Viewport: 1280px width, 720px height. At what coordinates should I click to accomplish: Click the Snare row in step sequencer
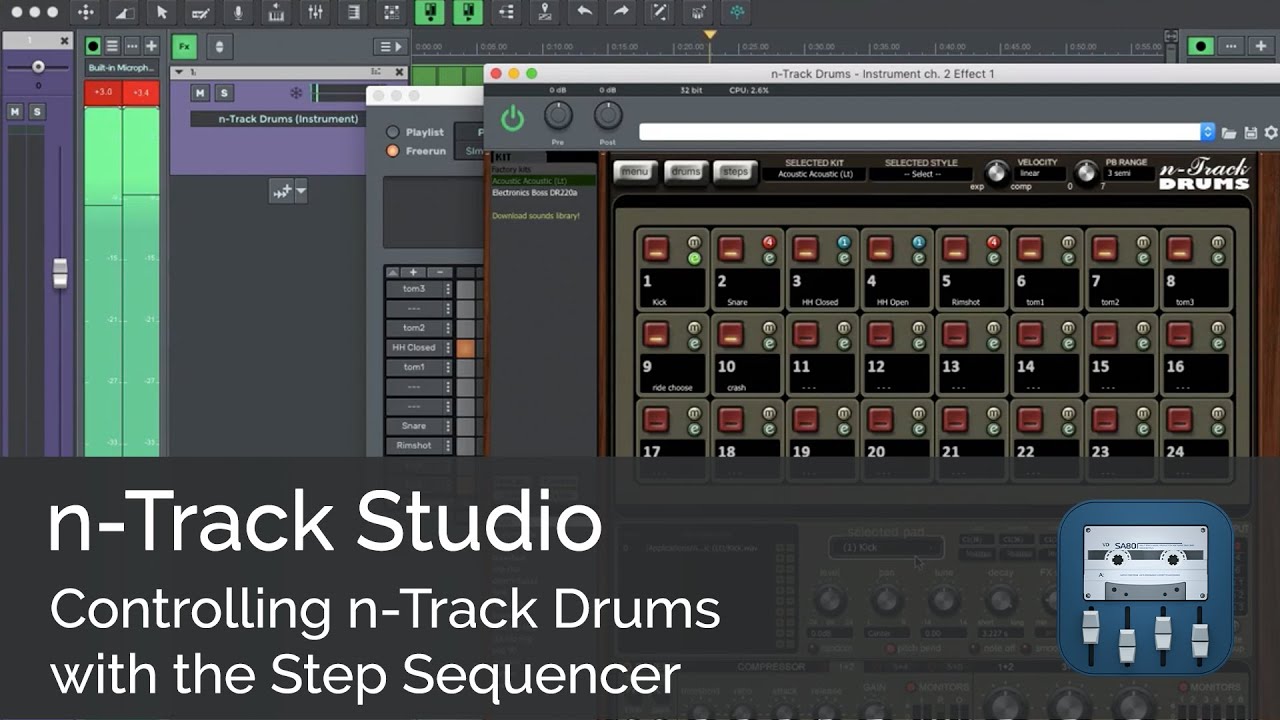[414, 426]
